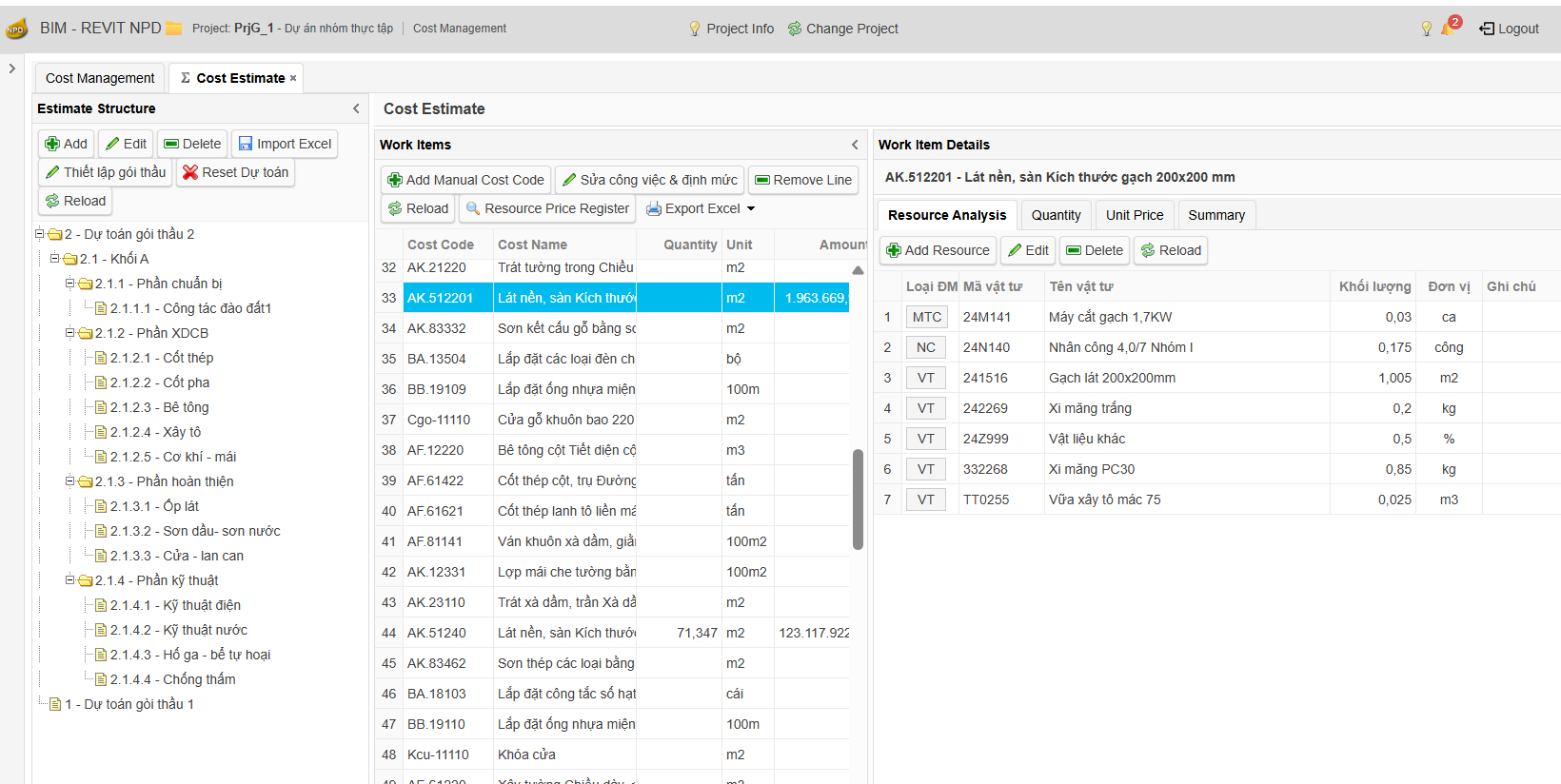Delete the selected resource
The image size is (1561, 784).
(1095, 250)
